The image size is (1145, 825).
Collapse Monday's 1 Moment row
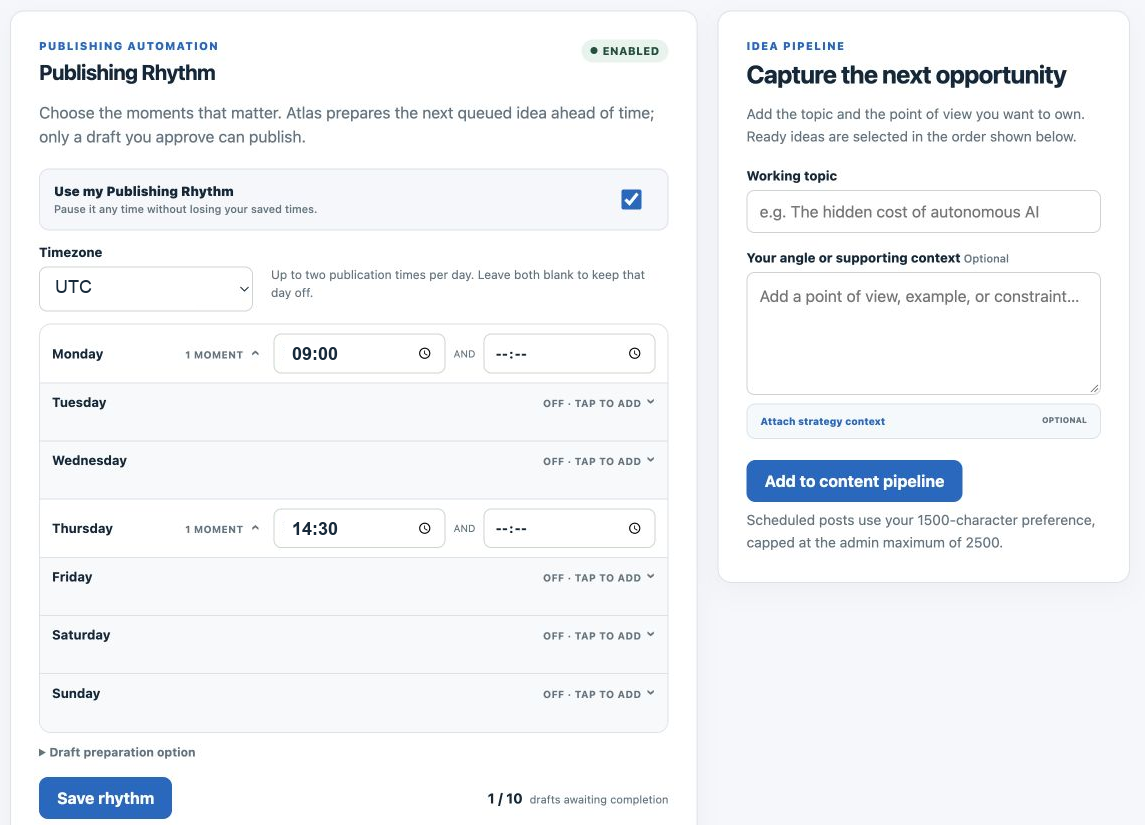pos(222,354)
